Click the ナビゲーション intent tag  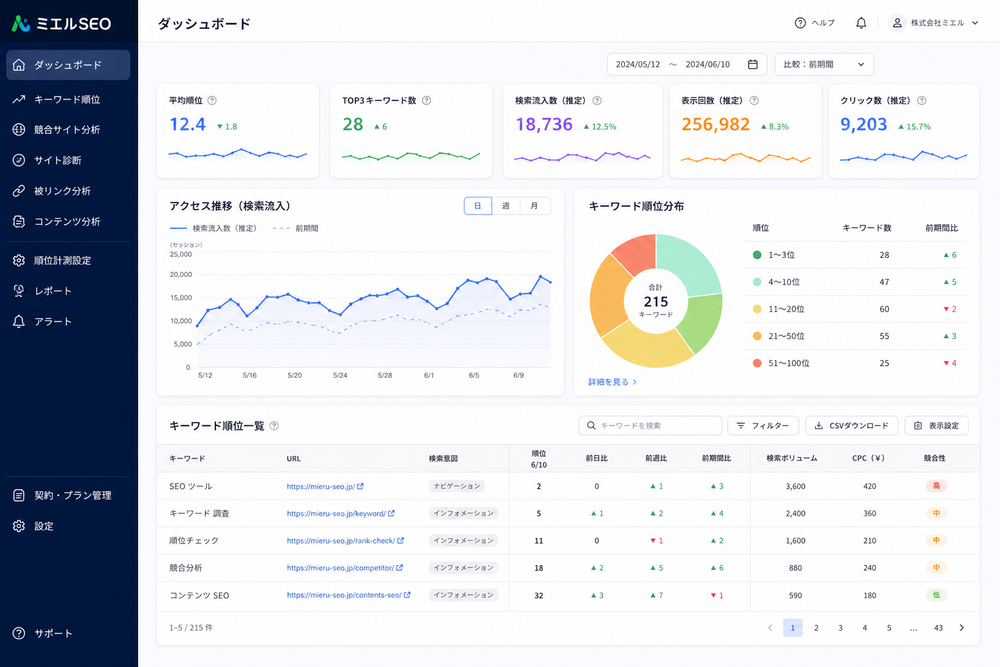click(x=457, y=487)
